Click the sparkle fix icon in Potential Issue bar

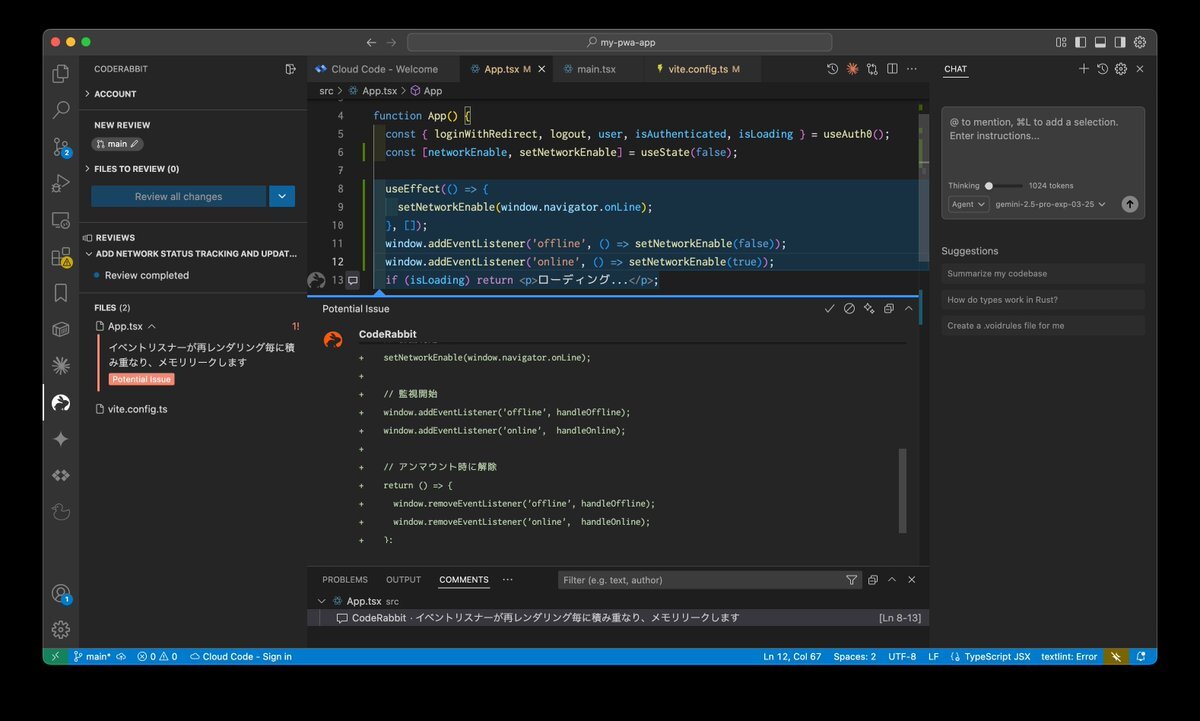869,309
